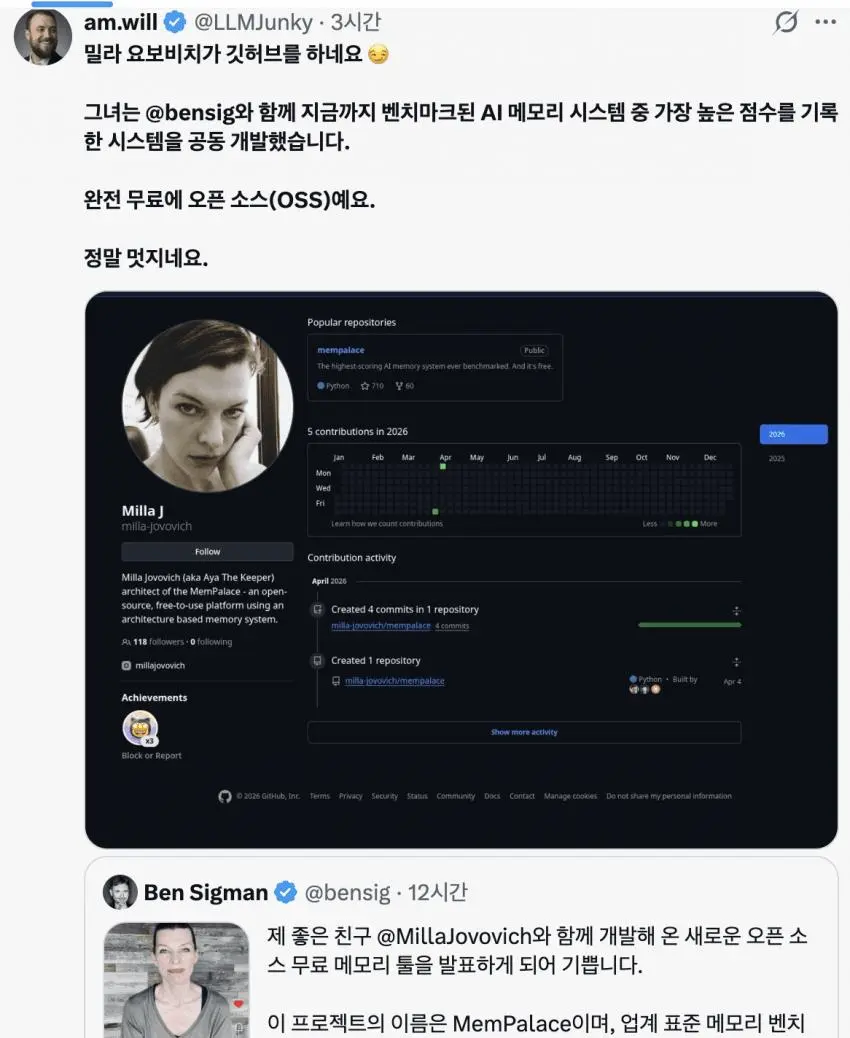Click the star icon next to the 710 count
The image size is (850, 1038).
click(x=365, y=386)
